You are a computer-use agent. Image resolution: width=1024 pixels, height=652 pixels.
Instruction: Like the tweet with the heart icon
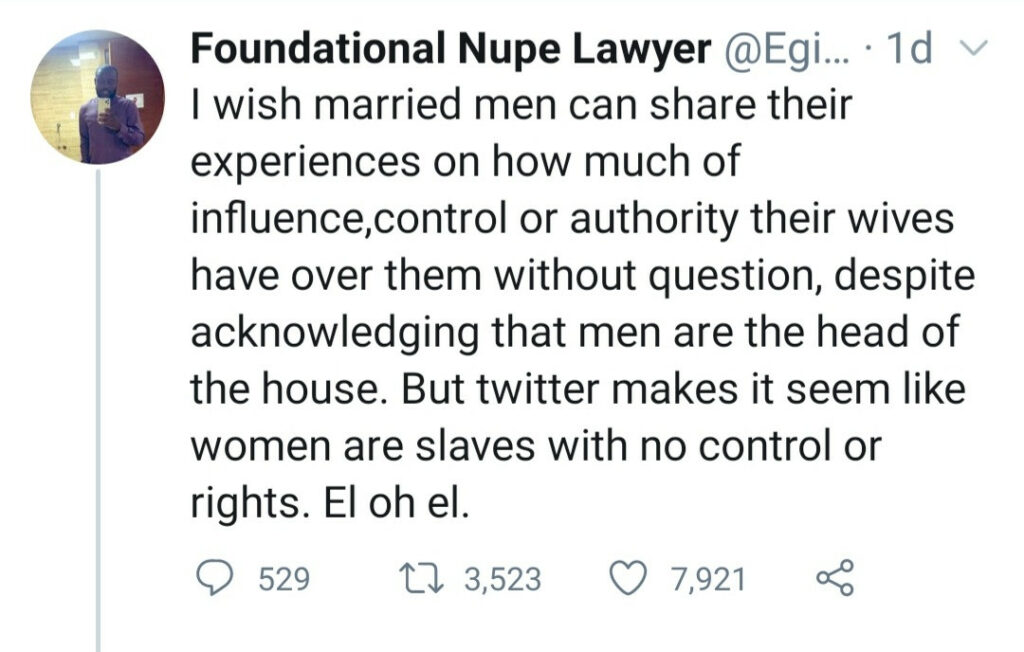click(628, 578)
